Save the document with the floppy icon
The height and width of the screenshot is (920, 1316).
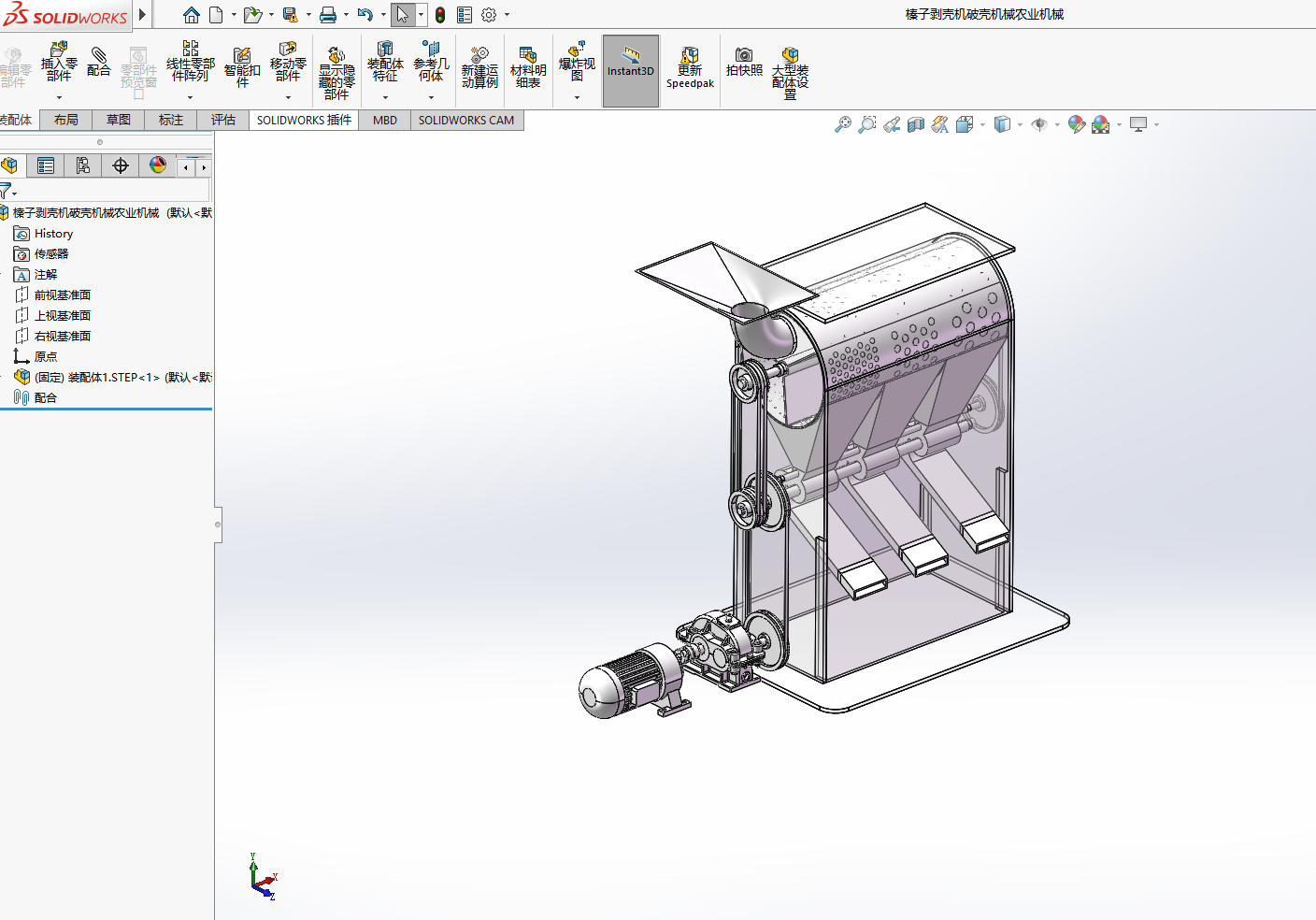pyautogui.click(x=291, y=15)
